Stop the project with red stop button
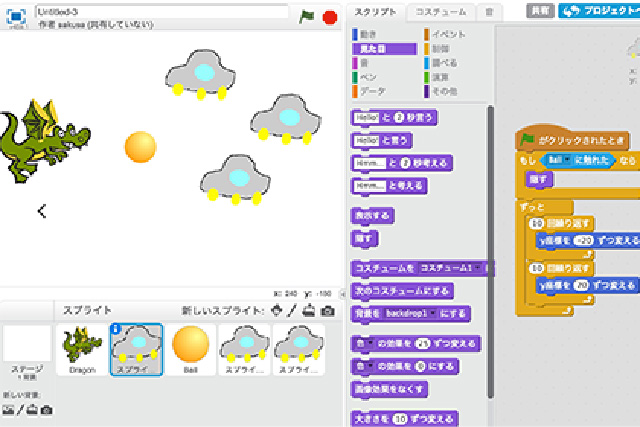 [x=329, y=18]
